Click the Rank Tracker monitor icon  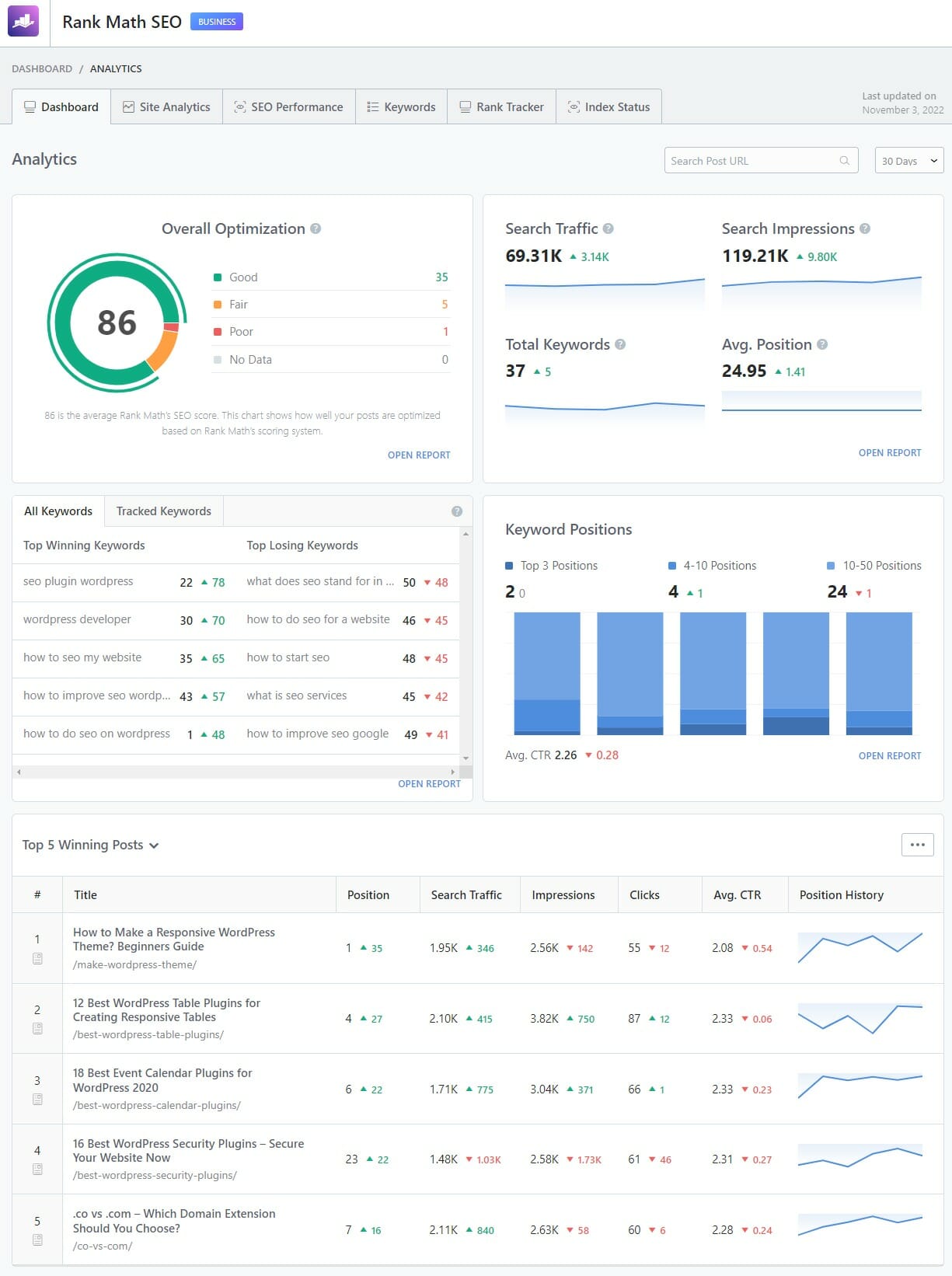(x=465, y=107)
